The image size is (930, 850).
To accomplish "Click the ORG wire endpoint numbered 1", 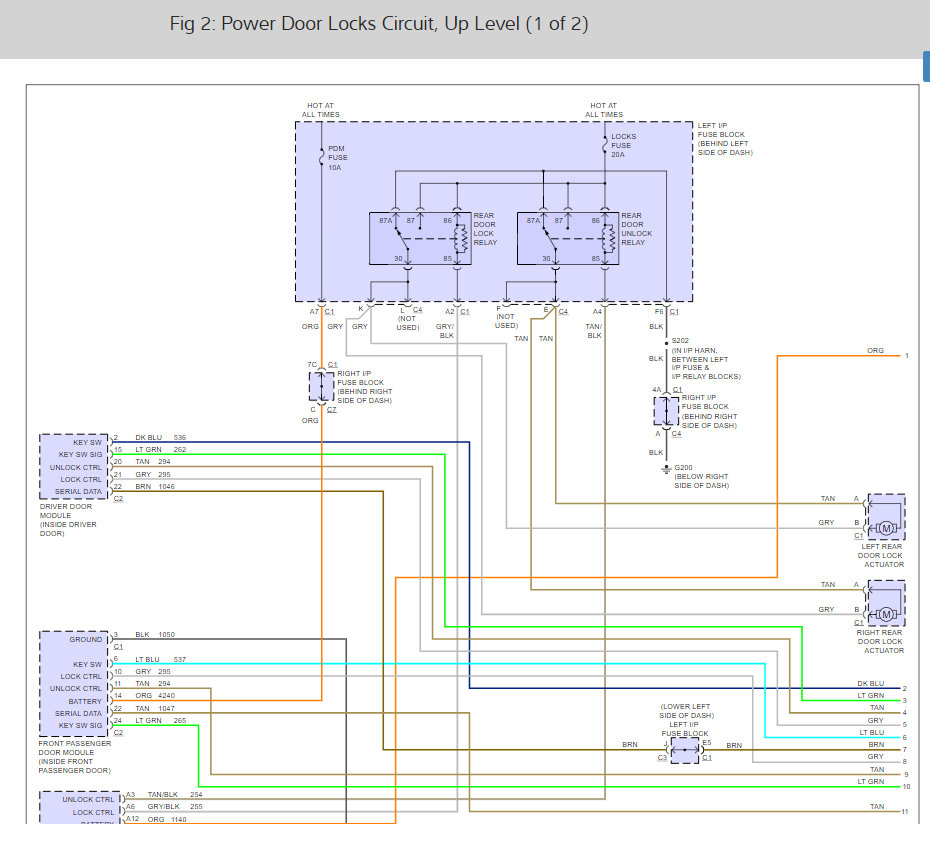I will [x=906, y=356].
